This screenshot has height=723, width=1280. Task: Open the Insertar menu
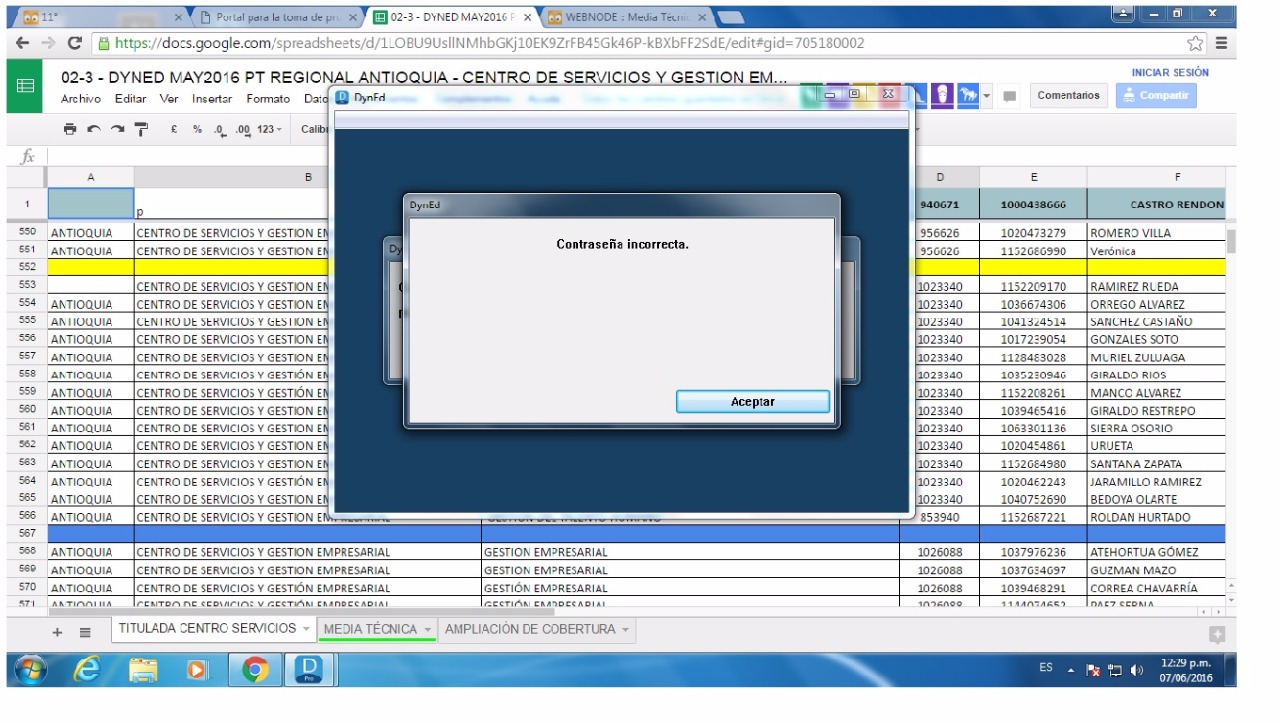click(x=211, y=99)
